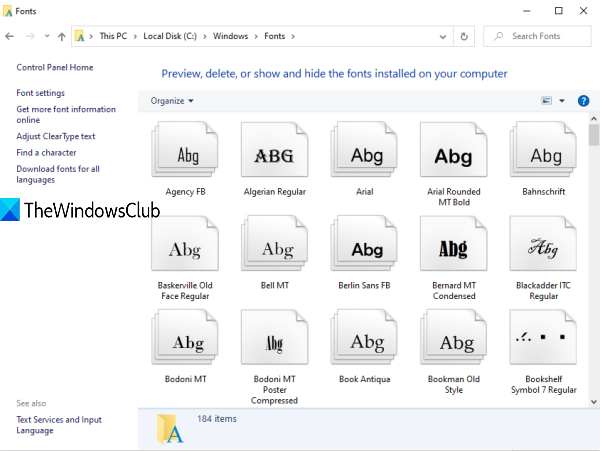Image resolution: width=600 pixels, height=451 pixels.
Task: Open Adjust ClearType text link
Action: coord(55,136)
